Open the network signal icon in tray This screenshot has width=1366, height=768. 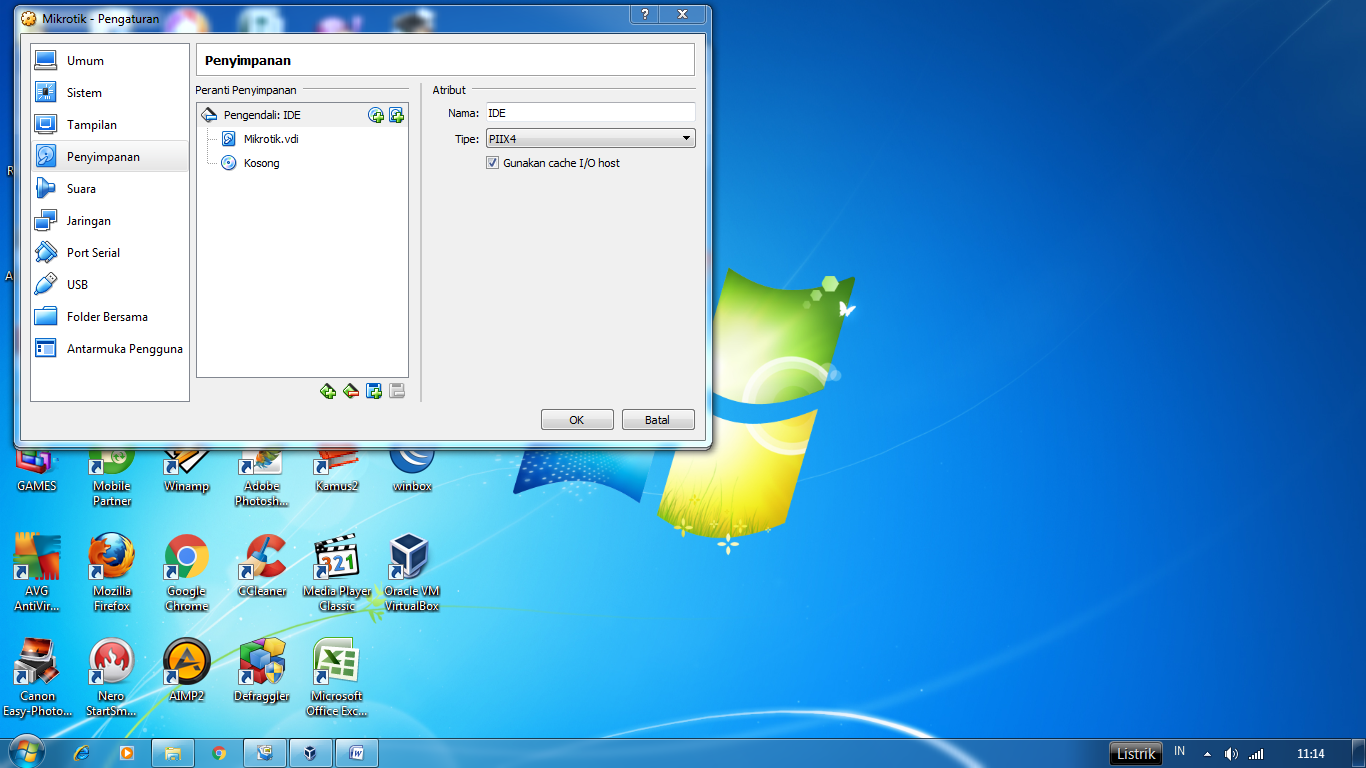click(x=1256, y=754)
